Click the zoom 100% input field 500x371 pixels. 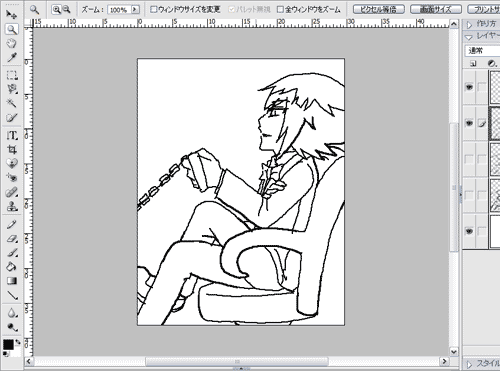pyautogui.click(x=119, y=10)
